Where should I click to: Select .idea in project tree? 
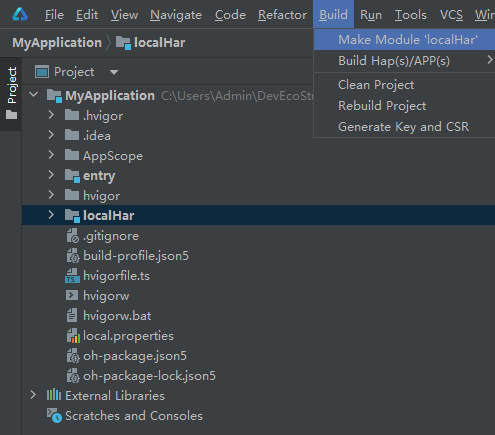(97, 136)
